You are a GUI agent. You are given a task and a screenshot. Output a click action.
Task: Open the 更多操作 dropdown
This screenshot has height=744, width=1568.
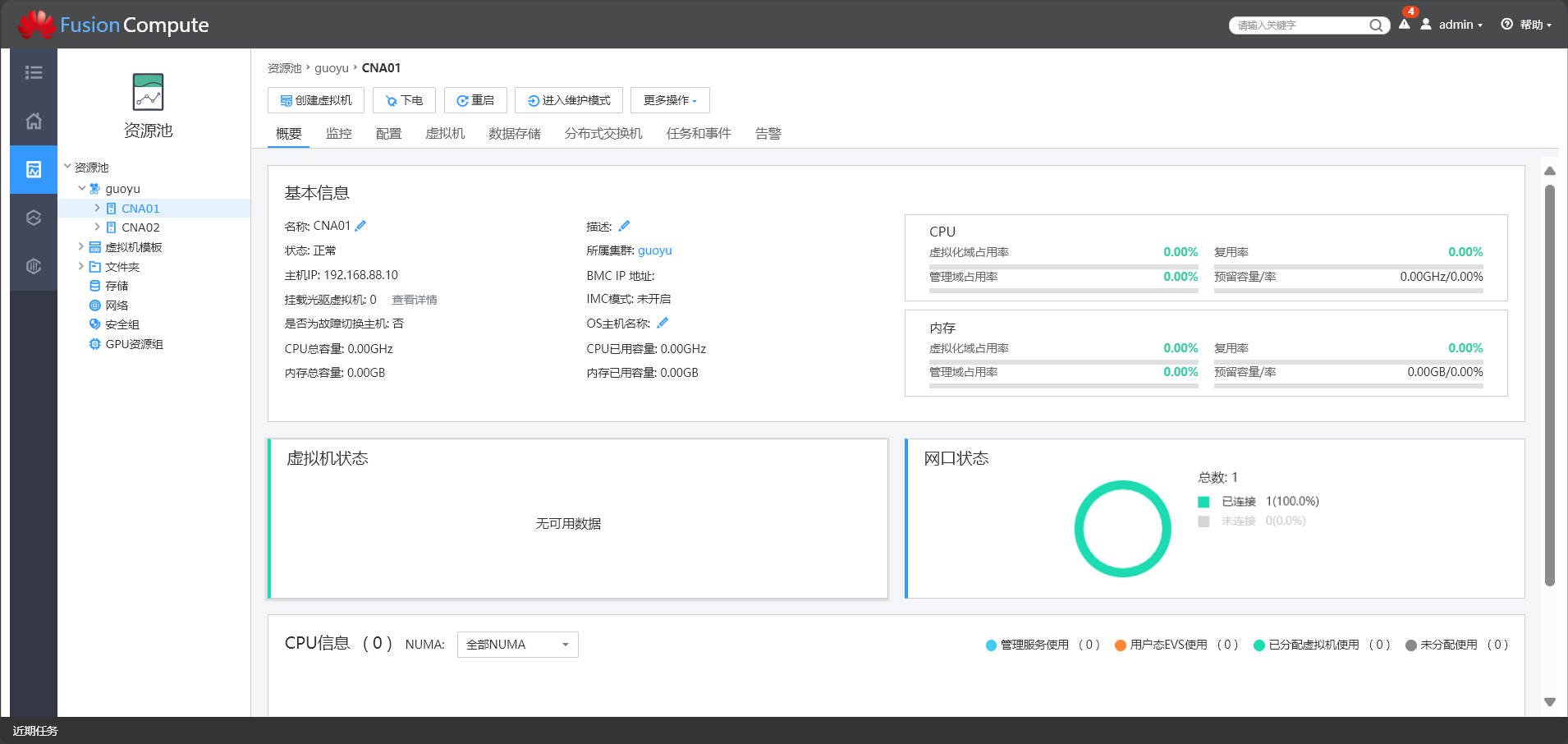pos(670,100)
